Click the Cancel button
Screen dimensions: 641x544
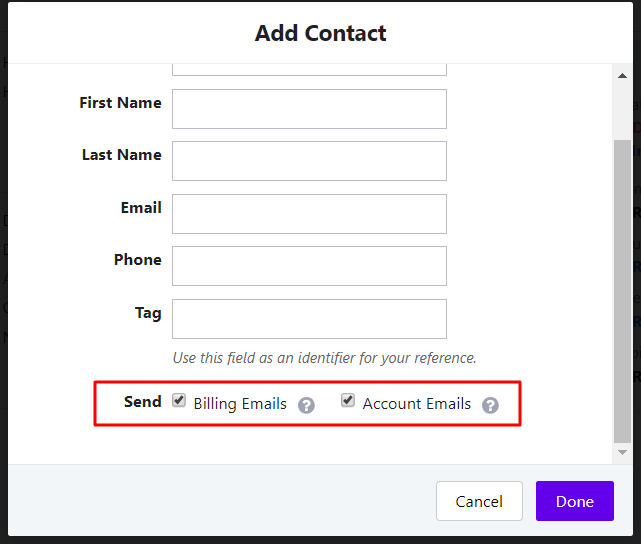(479, 501)
